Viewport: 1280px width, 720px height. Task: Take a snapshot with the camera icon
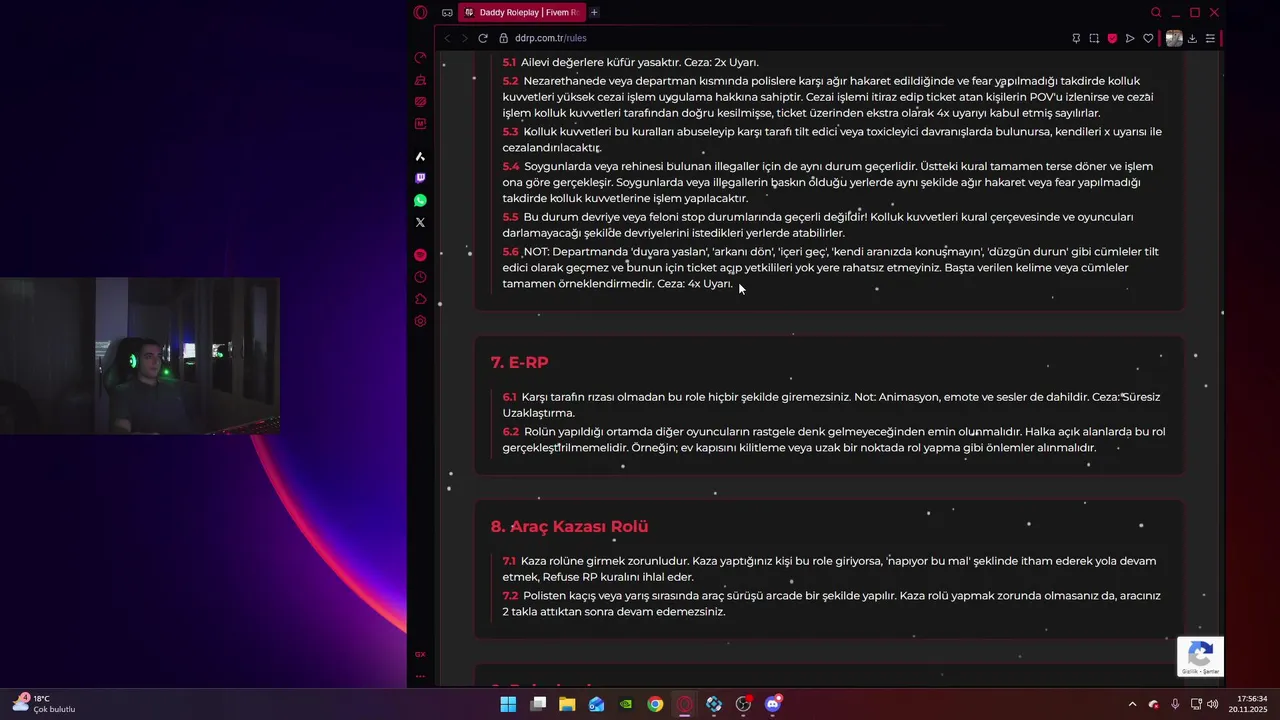pyautogui.click(x=1094, y=38)
